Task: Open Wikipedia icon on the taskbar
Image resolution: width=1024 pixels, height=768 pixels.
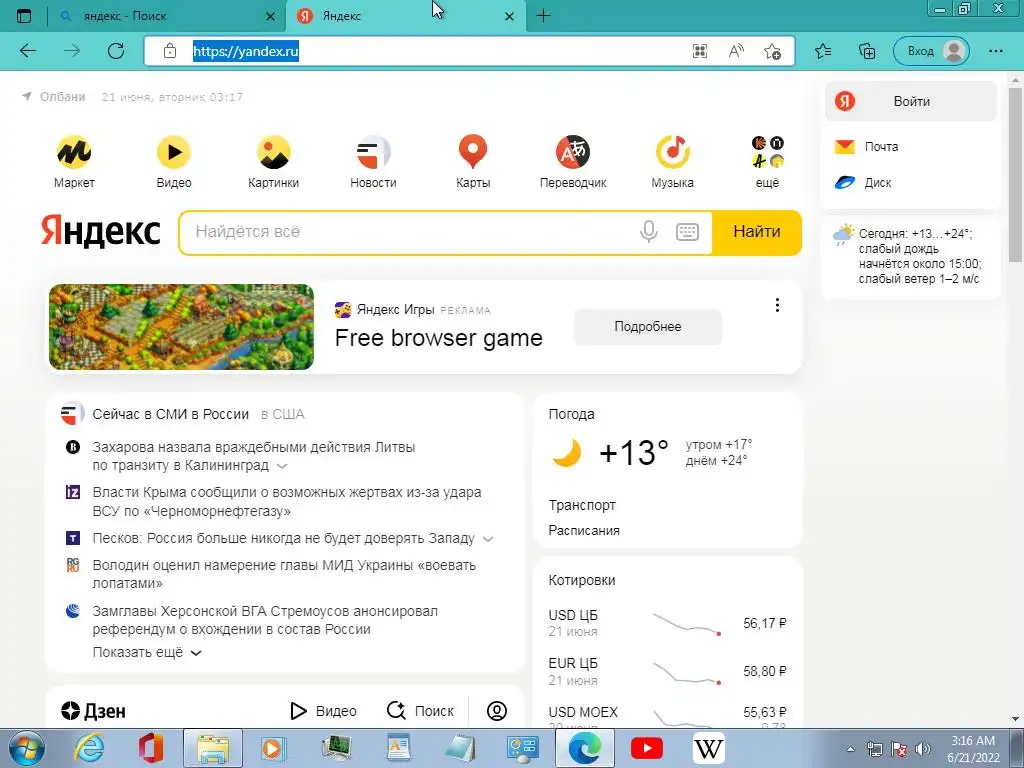Action: pos(709,748)
